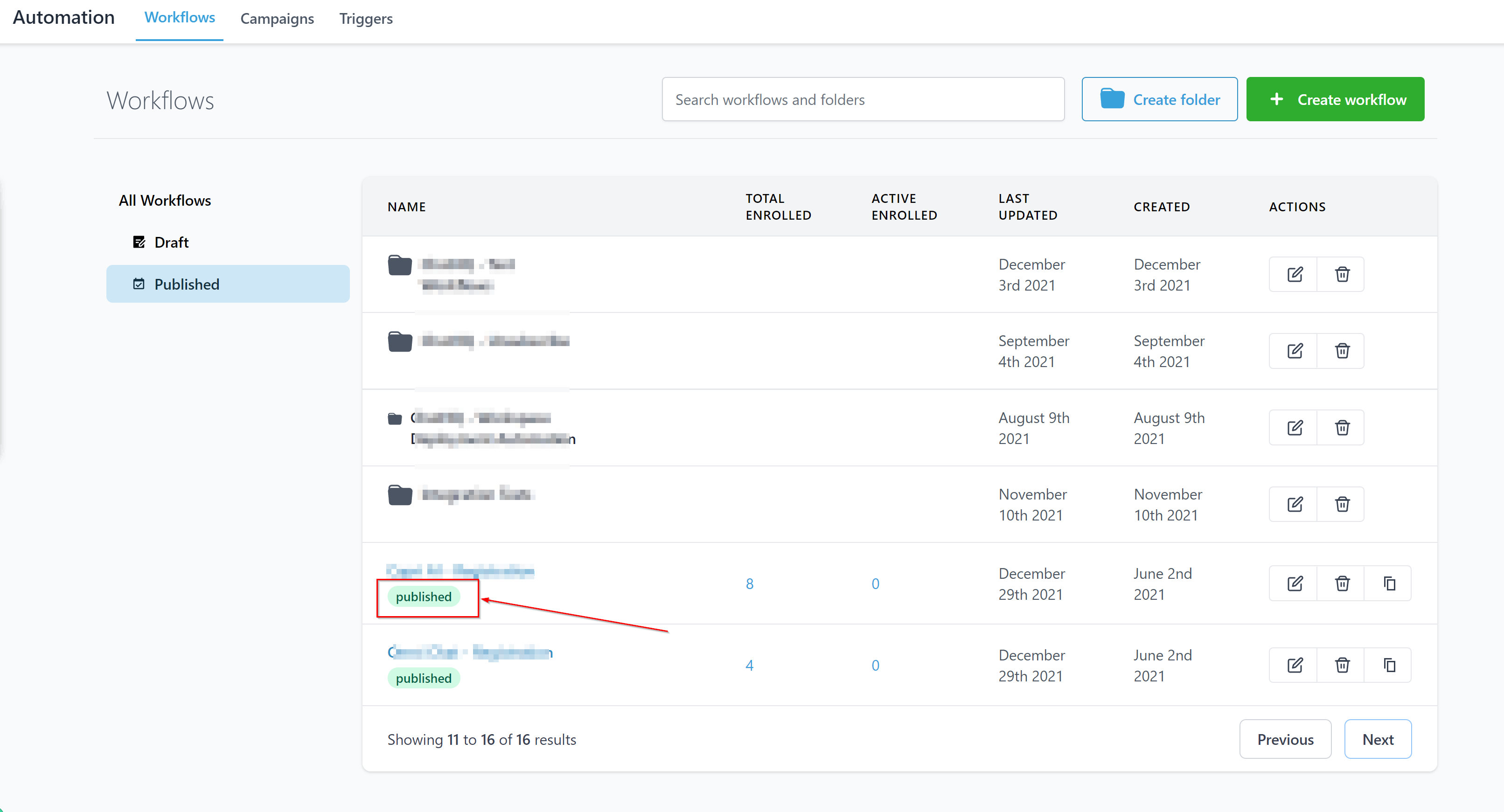Show All Workflows in sidebar
1504x812 pixels.
click(x=165, y=200)
